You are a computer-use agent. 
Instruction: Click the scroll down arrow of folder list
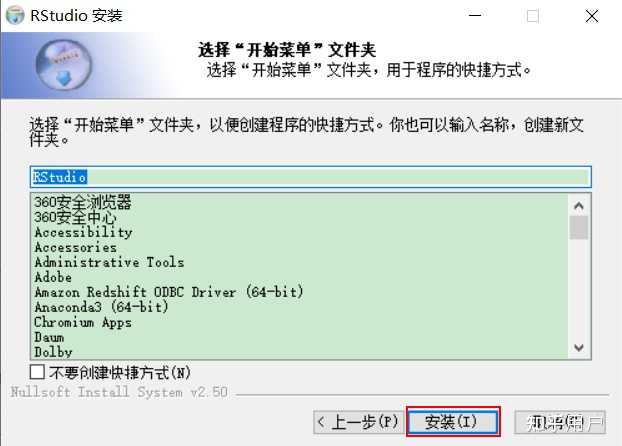click(579, 348)
